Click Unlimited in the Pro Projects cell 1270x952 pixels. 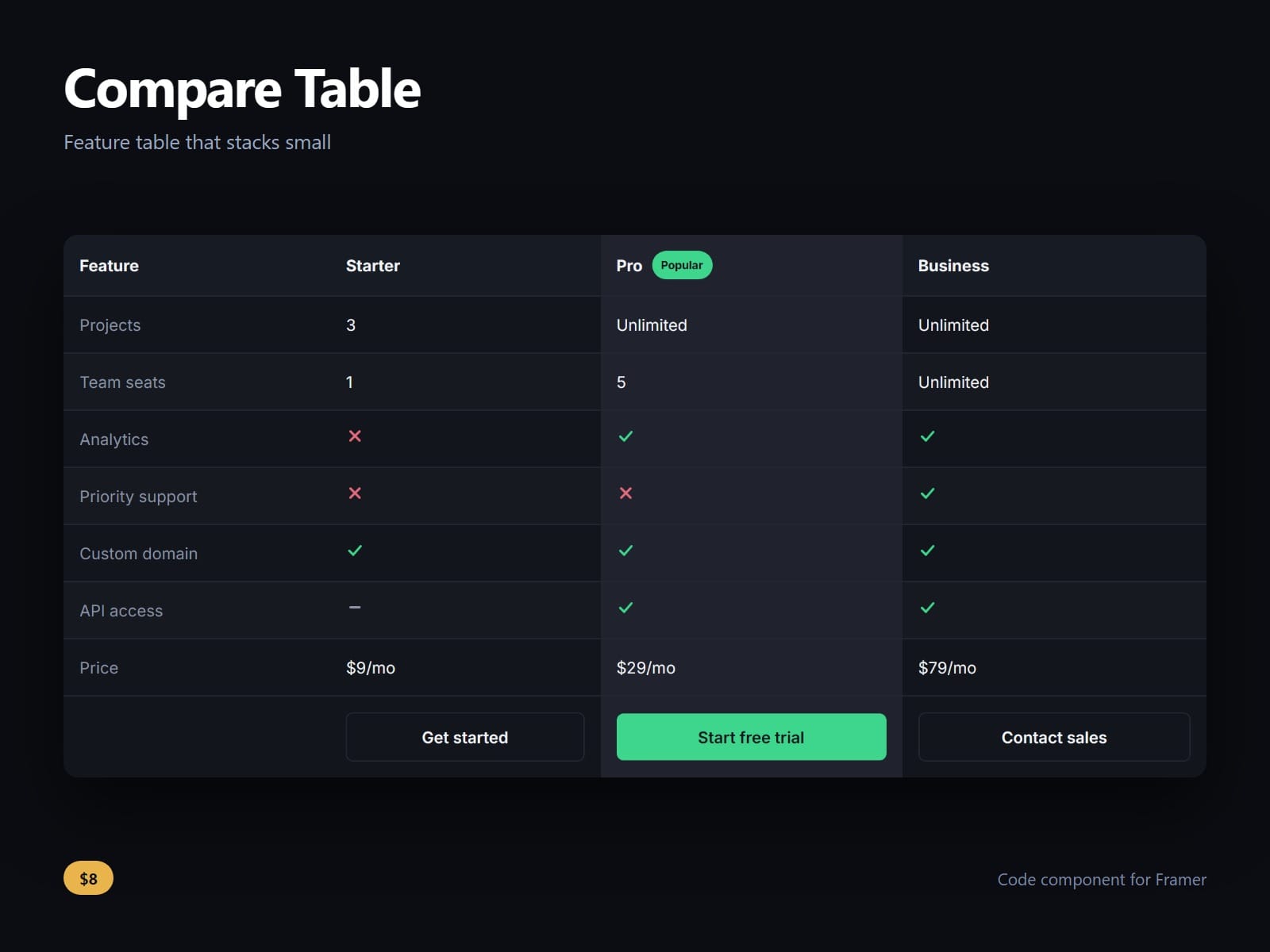[x=652, y=325]
